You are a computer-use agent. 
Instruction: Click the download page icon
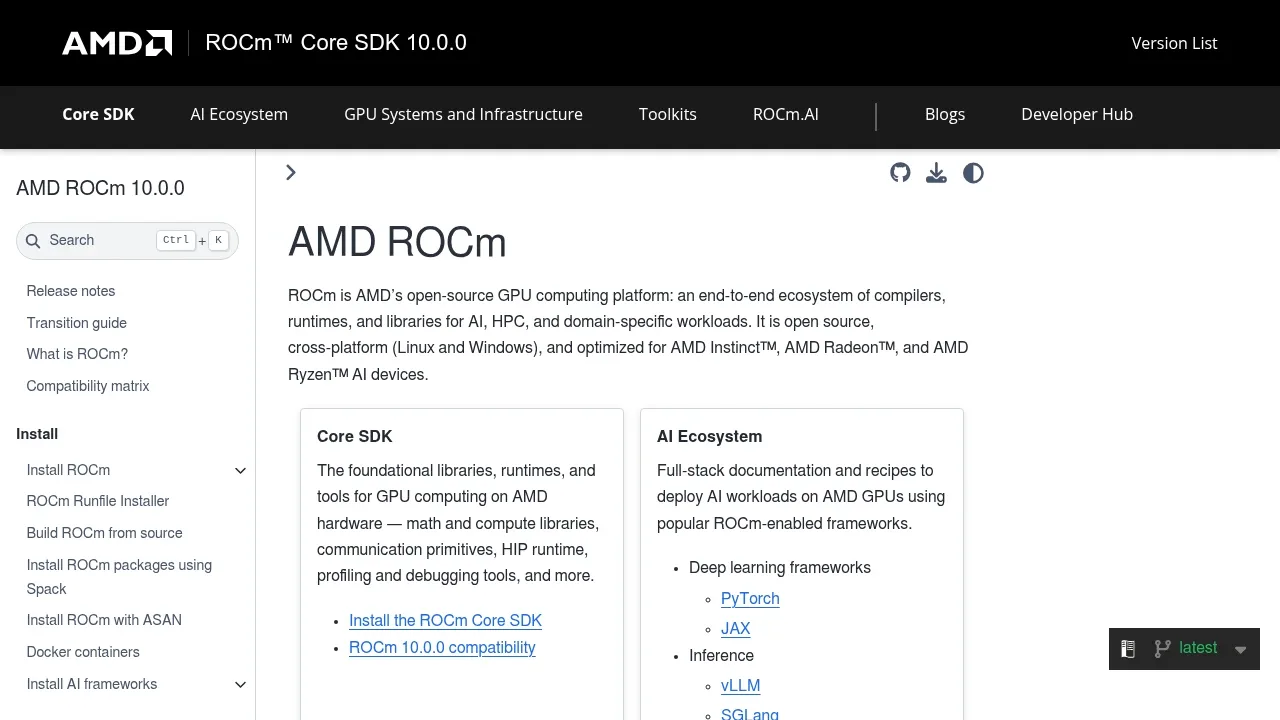(x=936, y=173)
